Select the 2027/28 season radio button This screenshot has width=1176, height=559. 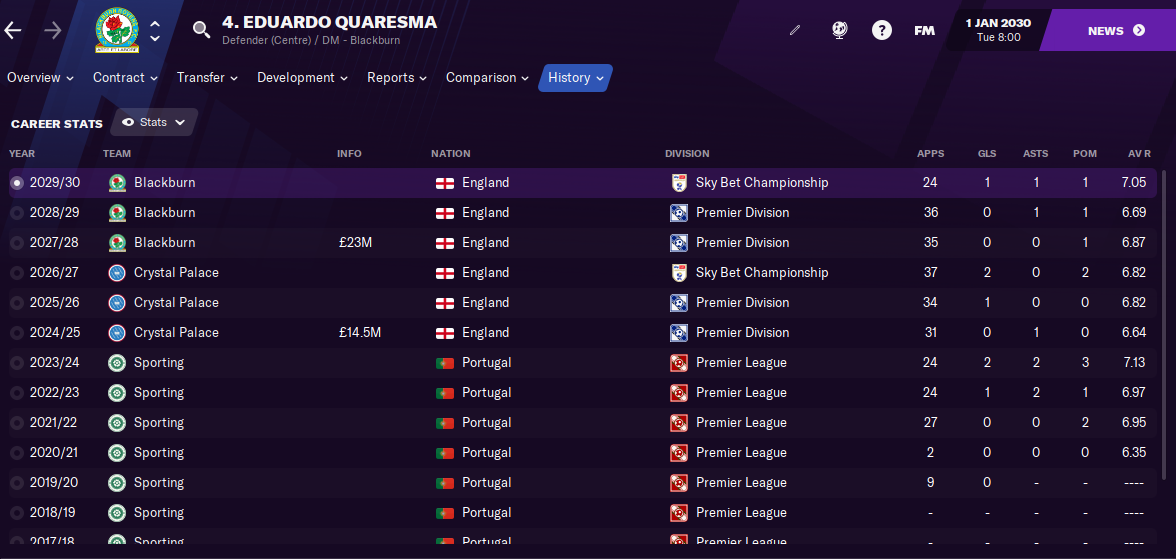pyautogui.click(x=17, y=242)
